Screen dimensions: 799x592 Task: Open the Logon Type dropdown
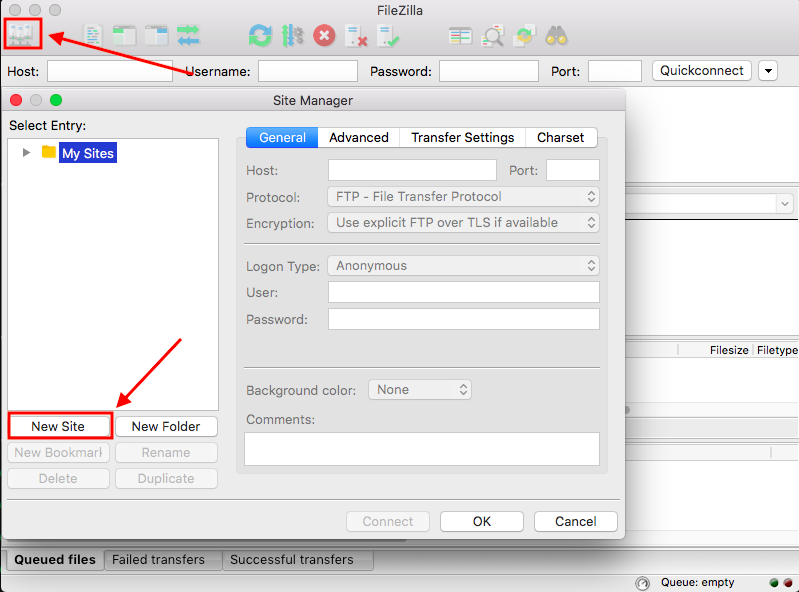coord(463,265)
